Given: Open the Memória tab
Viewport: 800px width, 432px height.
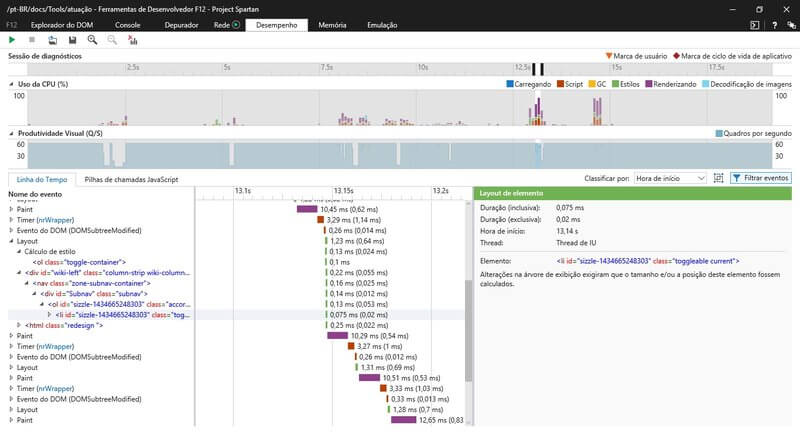Looking at the screenshot, I should [332, 25].
